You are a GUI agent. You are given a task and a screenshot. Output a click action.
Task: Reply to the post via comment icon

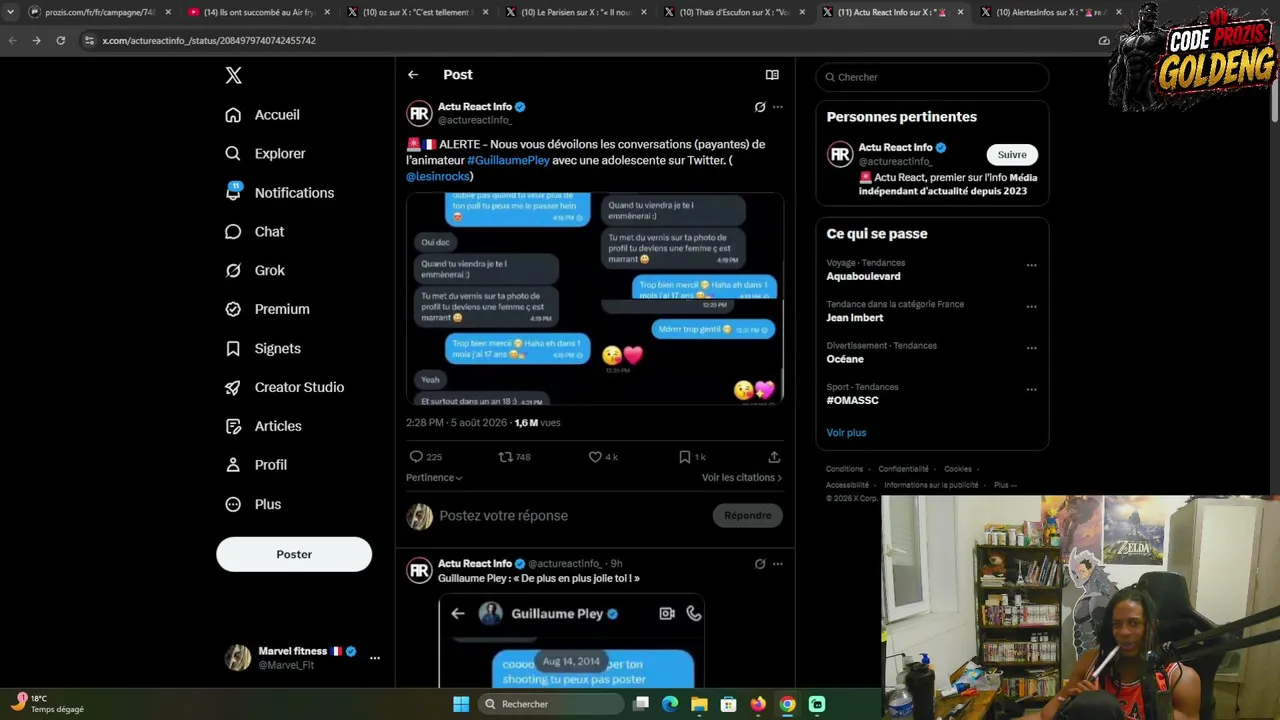pyautogui.click(x=416, y=457)
